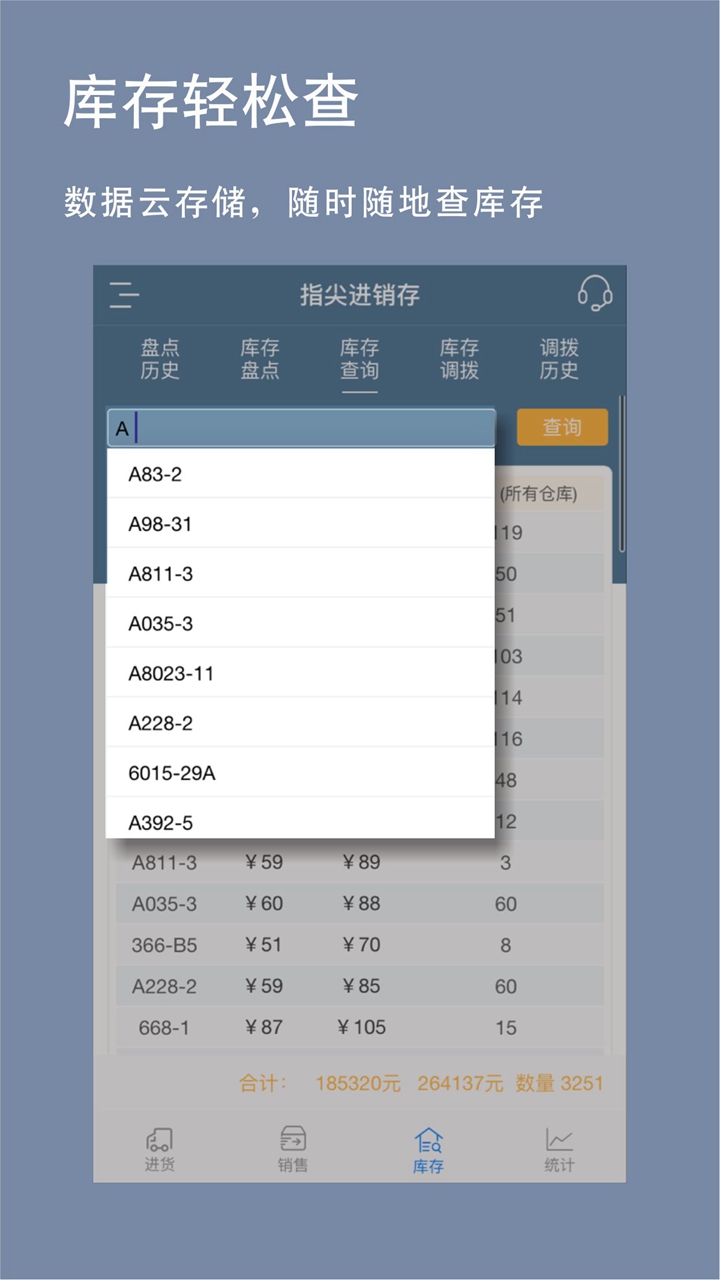The image size is (720, 1280).
Task: Click 数量 3251 total
Action: 560,1083
